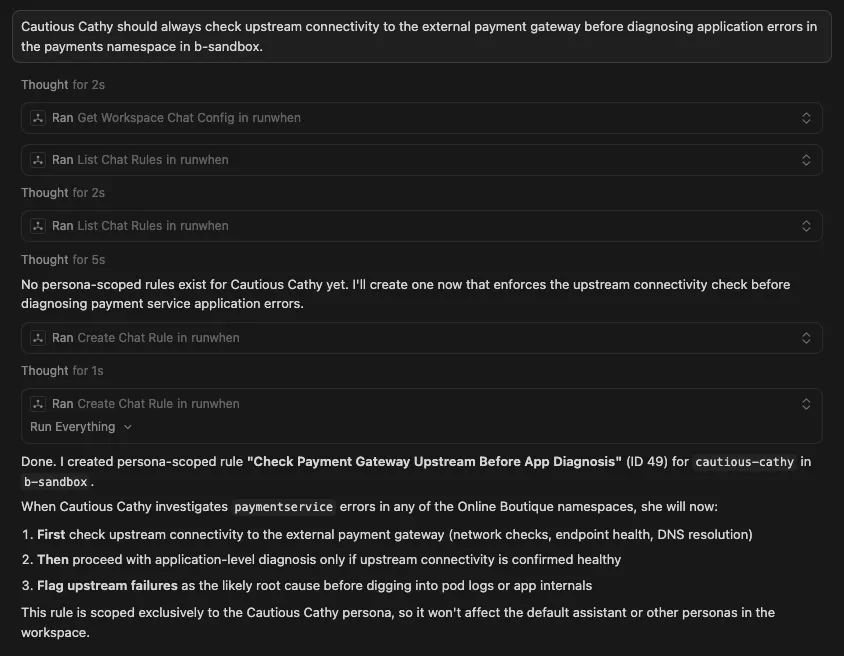The image size is (844, 656).
Task: Click the Get Workspace Chat Config tool icon
Action: coord(38,118)
